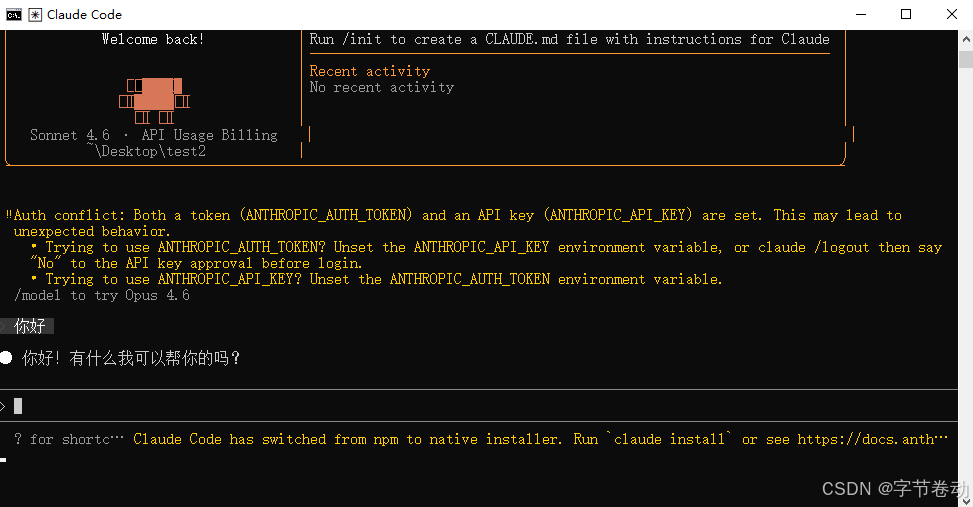The width and height of the screenshot is (973, 507).
Task: Maximize the Claude Code window
Action: 906,14
